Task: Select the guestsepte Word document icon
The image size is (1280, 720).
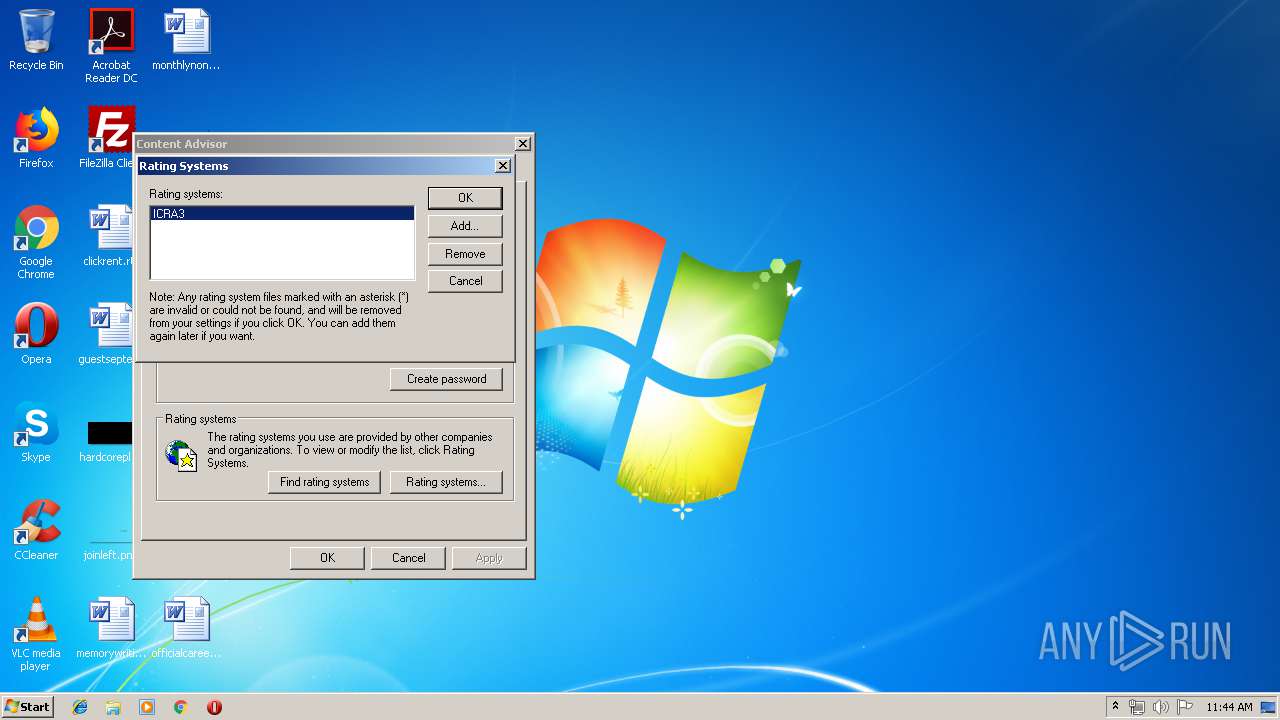Action: (106, 334)
